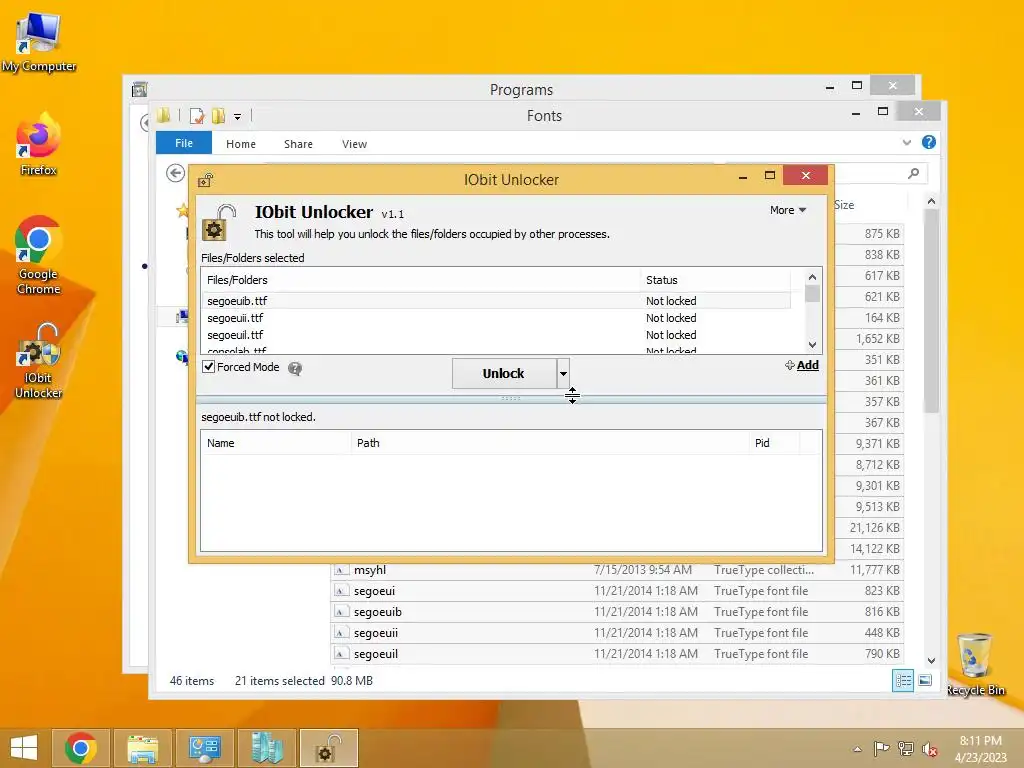This screenshot has height=768, width=1024.
Task: Open the taskbar clock and date
Action: (980, 749)
